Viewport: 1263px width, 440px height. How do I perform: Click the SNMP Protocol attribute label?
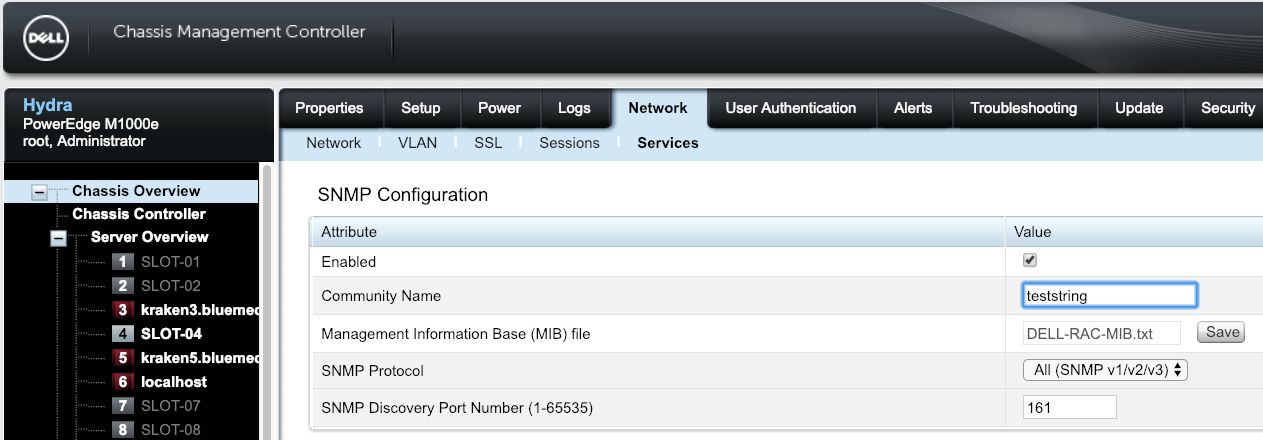click(373, 370)
